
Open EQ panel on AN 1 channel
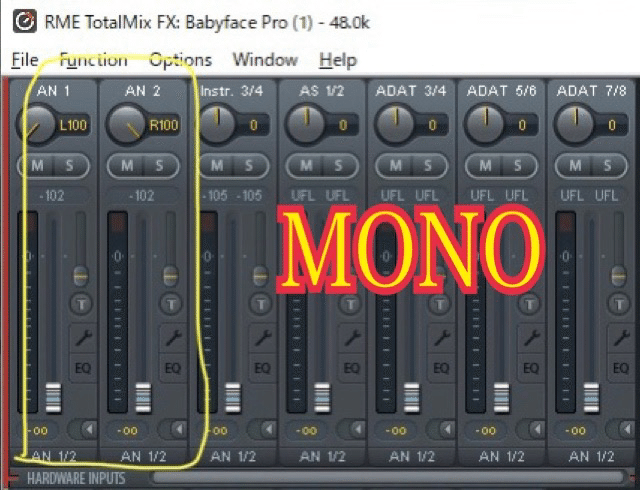[x=83, y=368]
